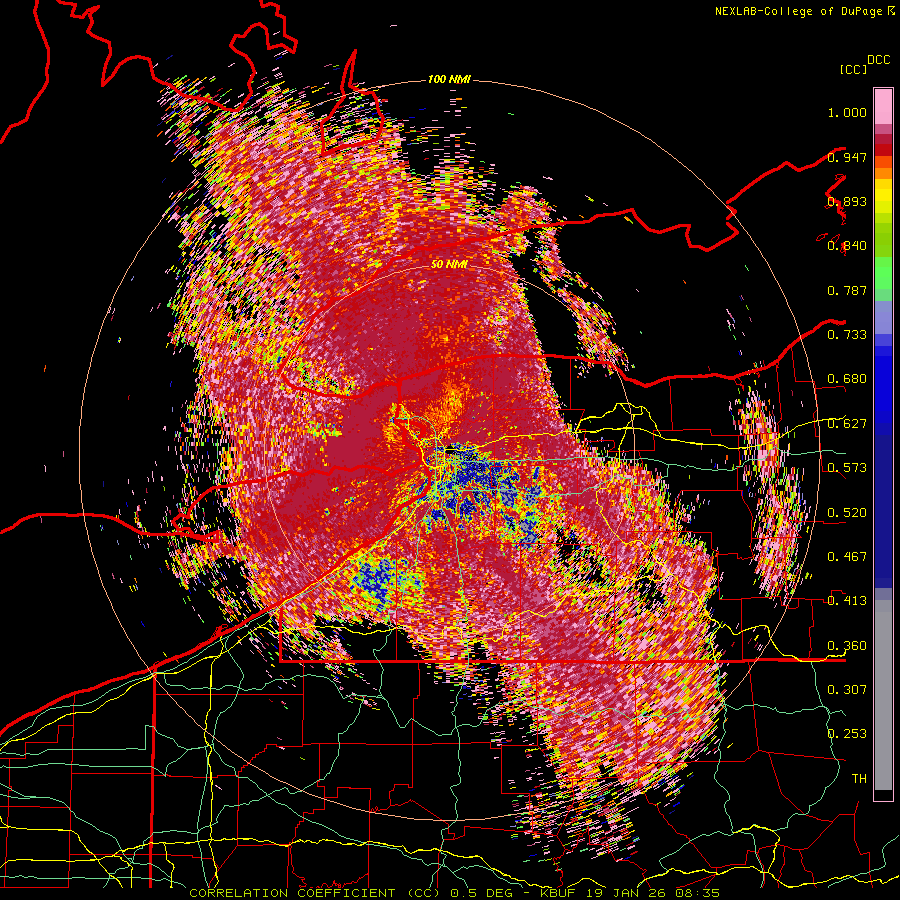Select the 0.253 scale value

847,734
